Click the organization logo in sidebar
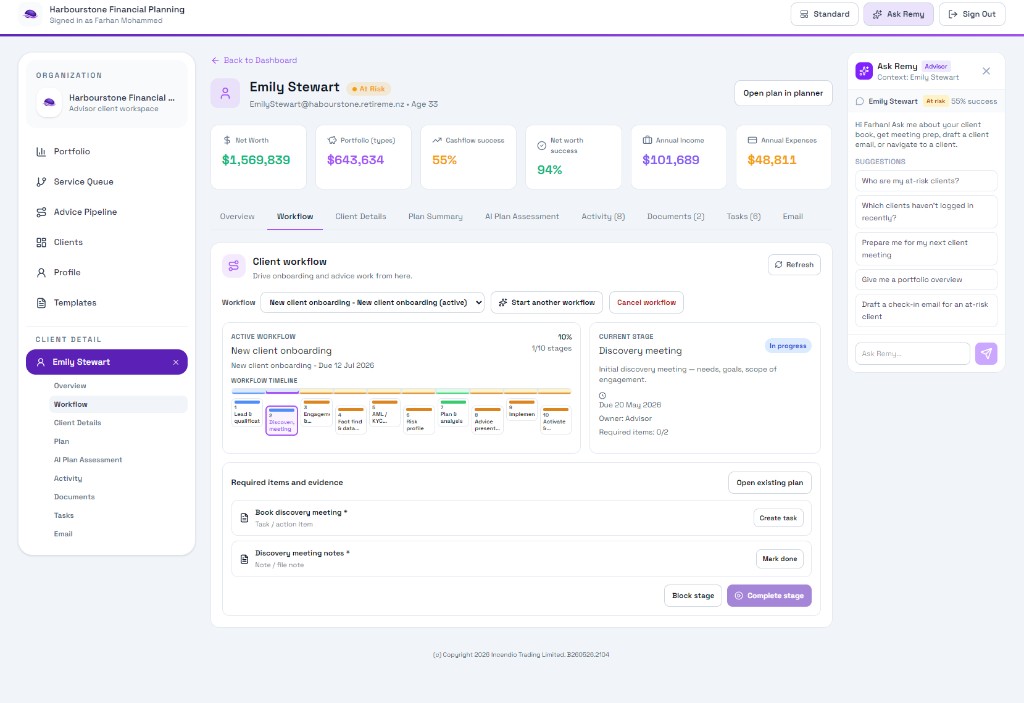This screenshot has height=703, width=1024. pyautogui.click(x=49, y=103)
